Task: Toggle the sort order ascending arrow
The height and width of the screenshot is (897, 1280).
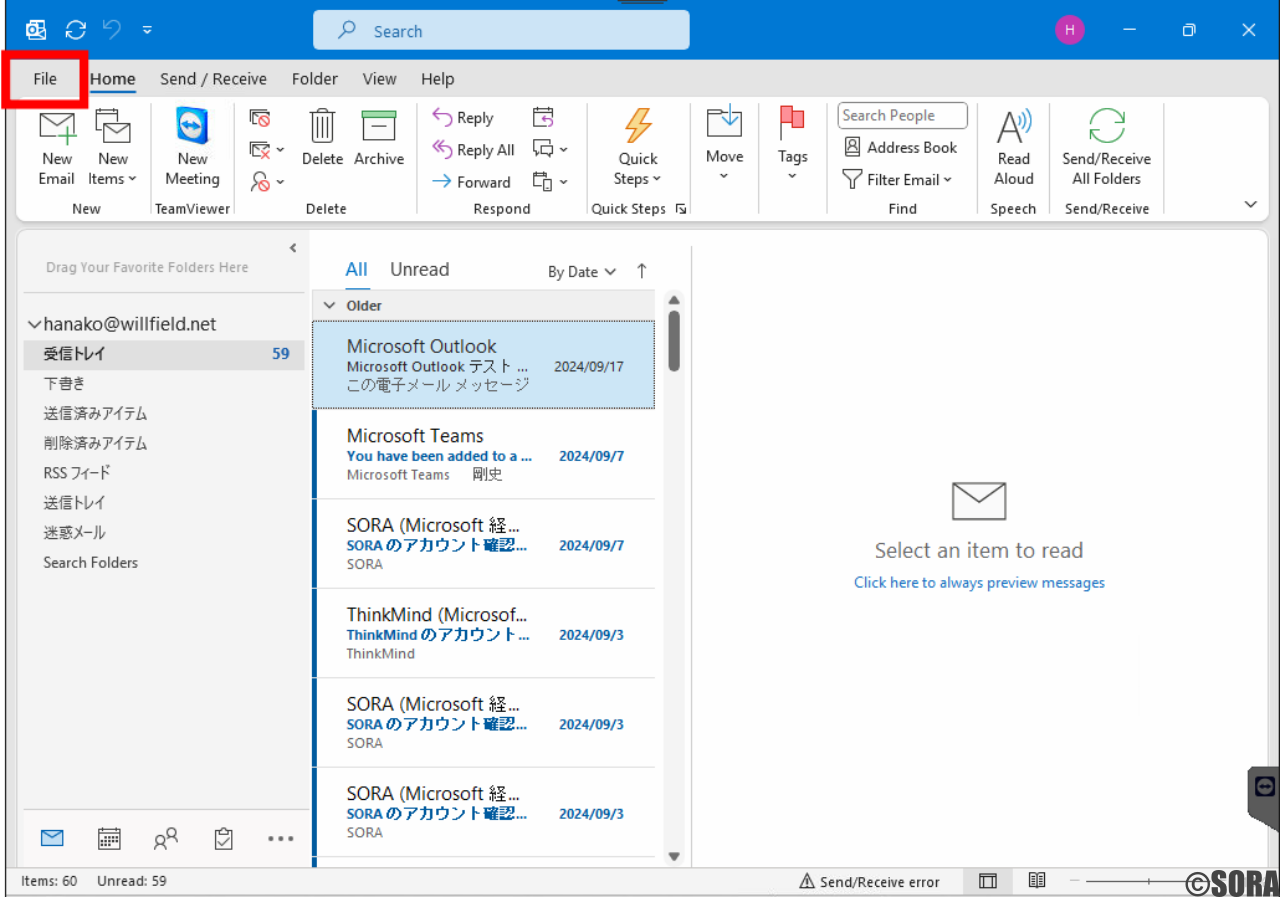Action: [x=641, y=270]
